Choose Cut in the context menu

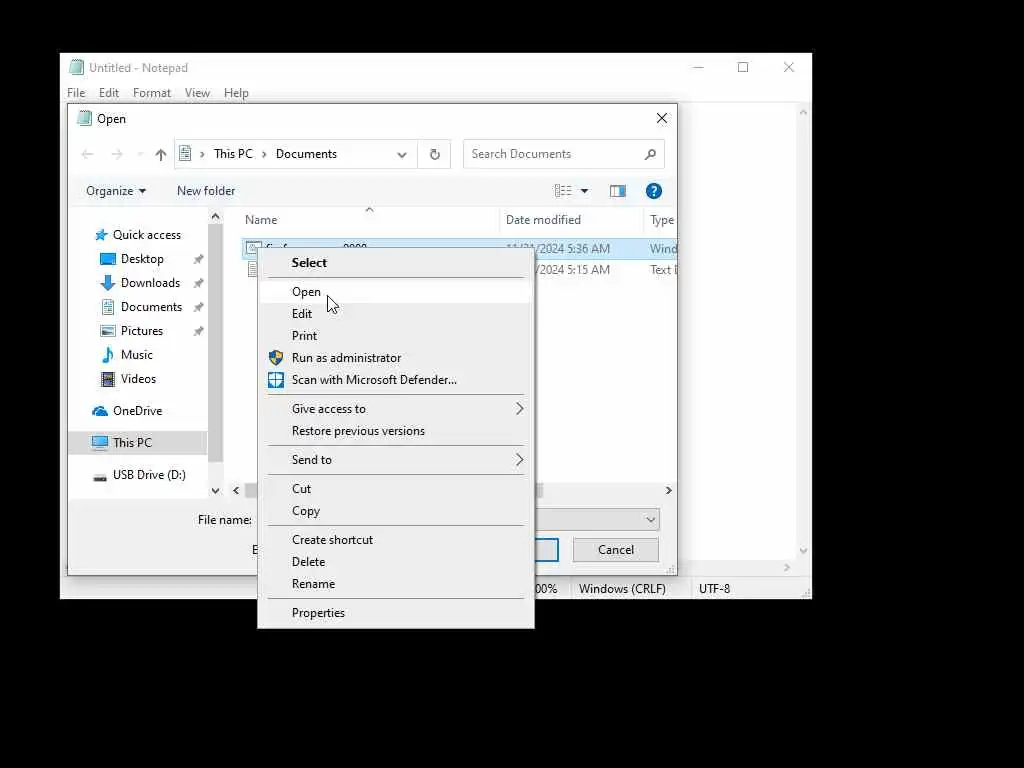[x=396, y=489]
